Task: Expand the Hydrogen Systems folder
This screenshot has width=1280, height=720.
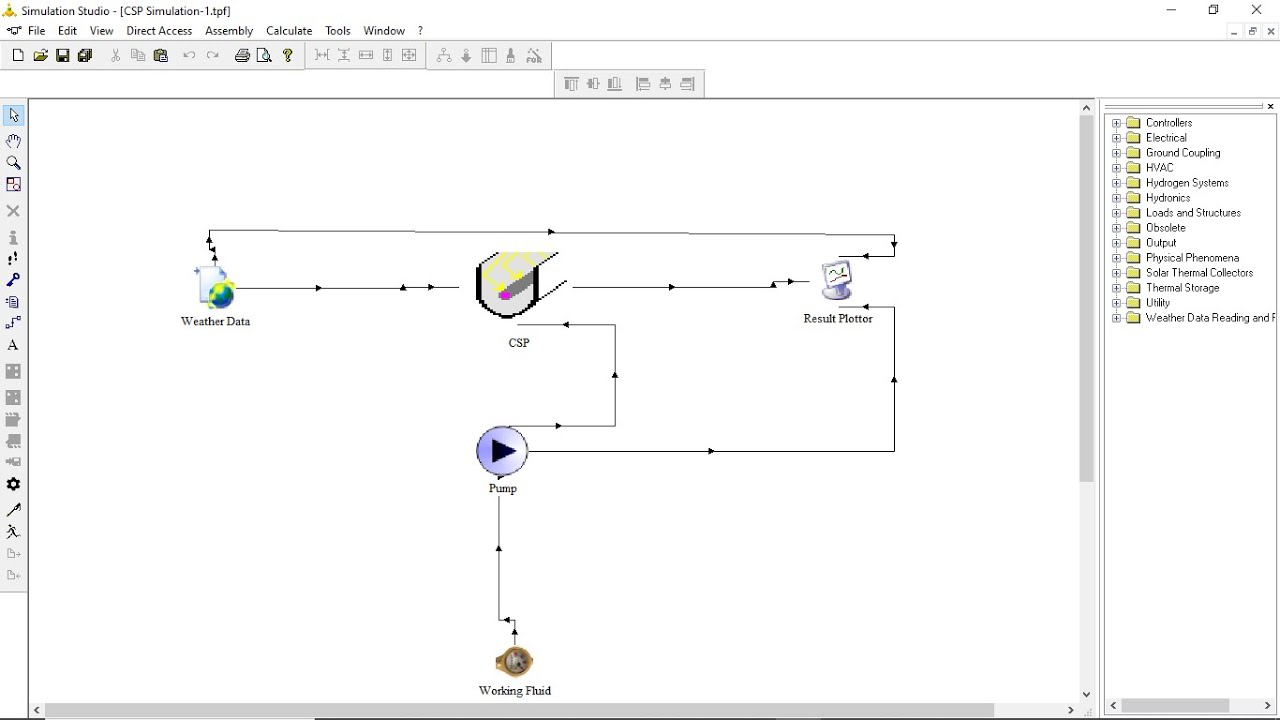Action: pos(1117,183)
